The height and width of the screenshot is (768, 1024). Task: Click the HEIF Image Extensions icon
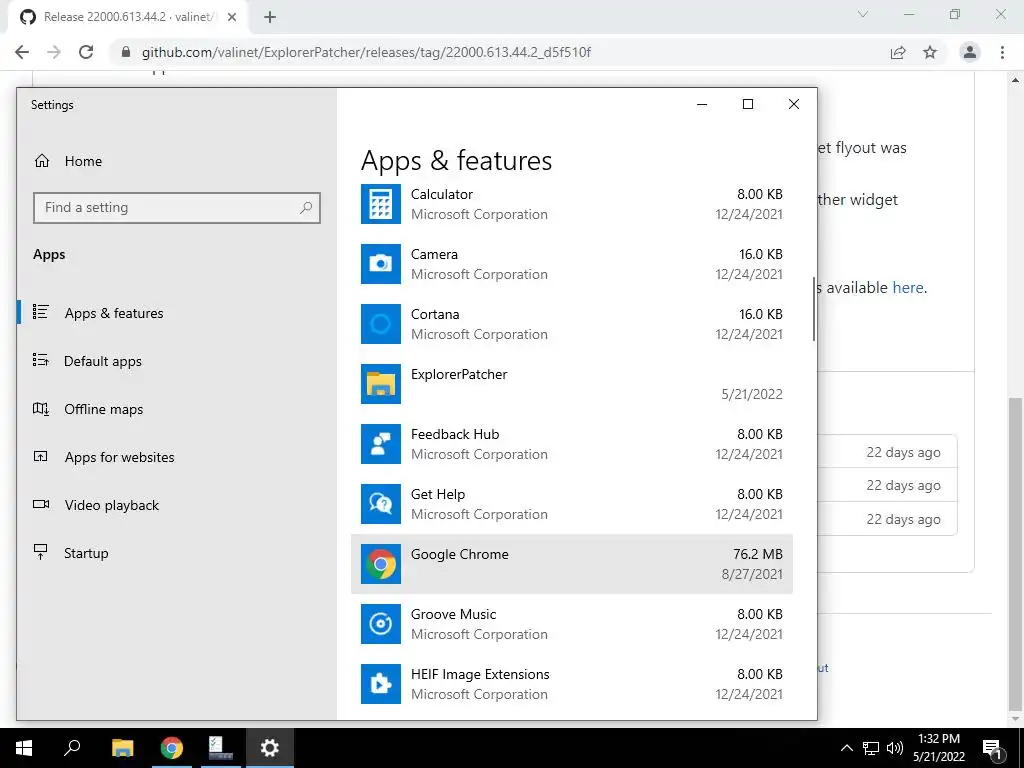[x=381, y=684]
